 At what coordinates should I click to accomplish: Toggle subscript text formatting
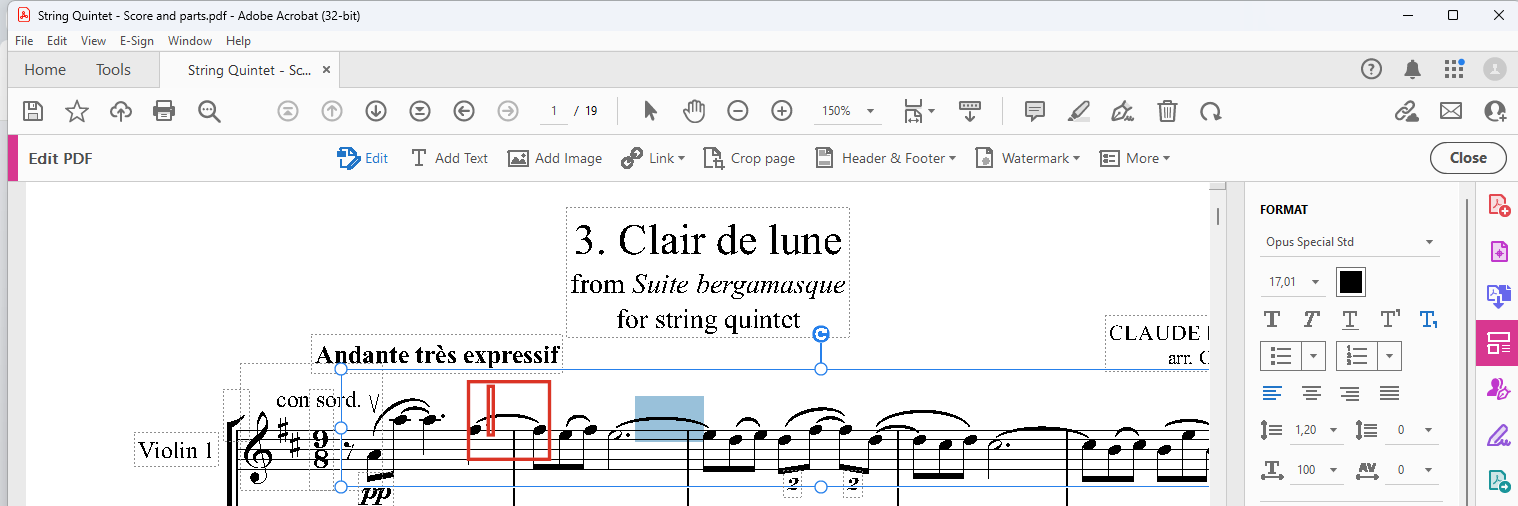[1429, 320]
